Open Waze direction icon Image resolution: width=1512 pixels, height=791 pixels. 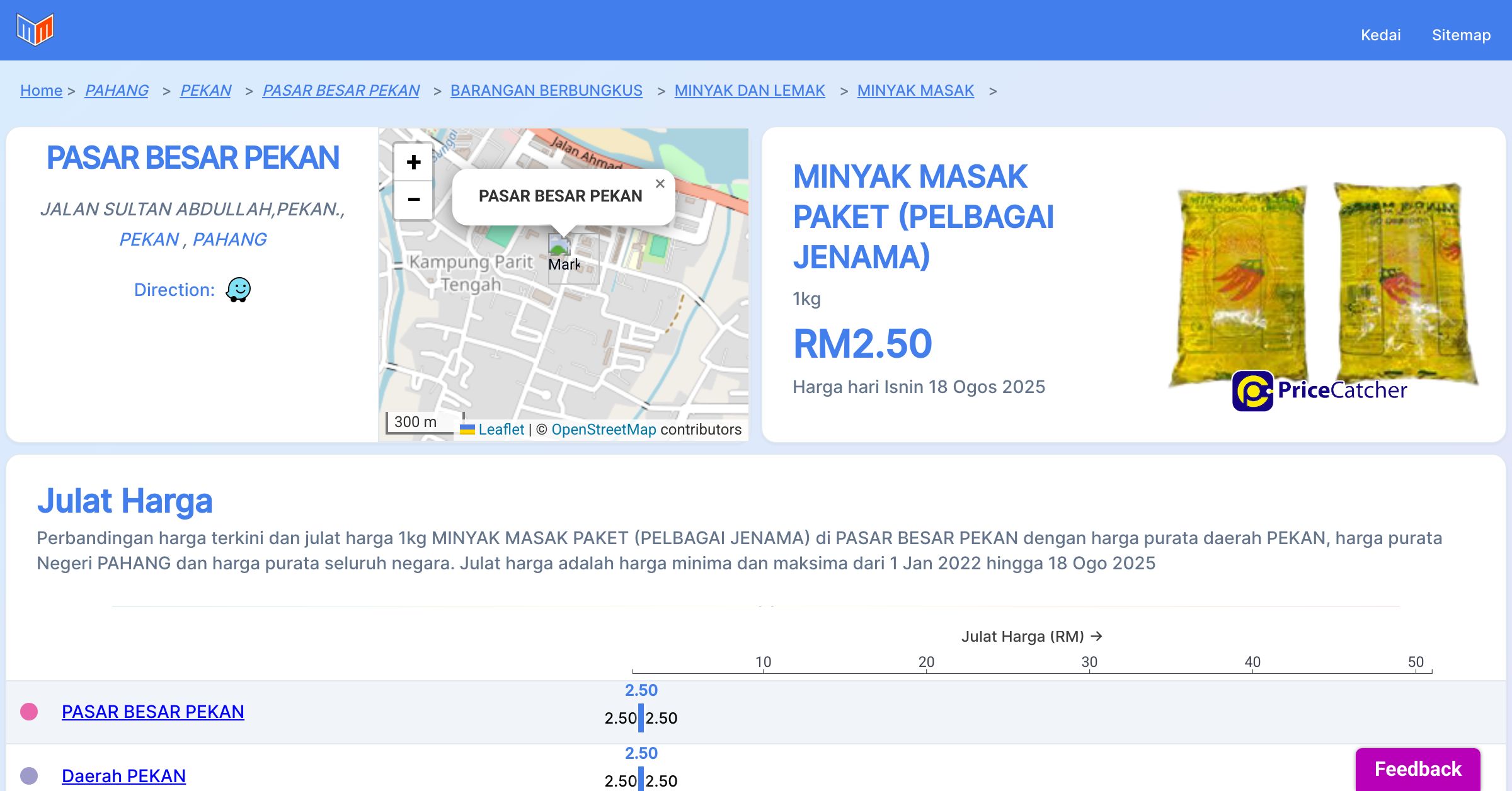(x=238, y=290)
